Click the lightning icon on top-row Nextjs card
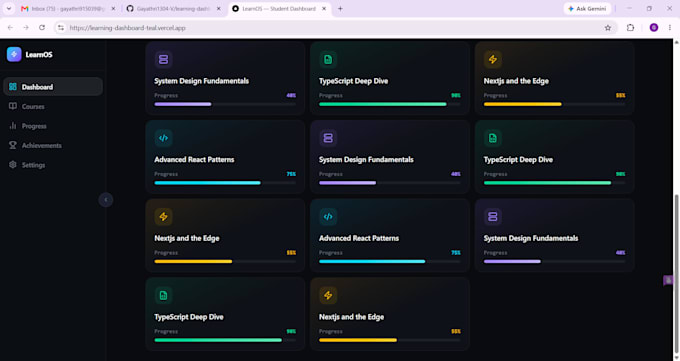 pos(493,59)
